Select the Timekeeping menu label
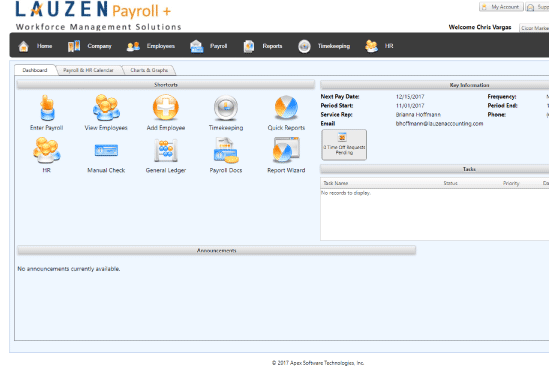 [x=334, y=46]
